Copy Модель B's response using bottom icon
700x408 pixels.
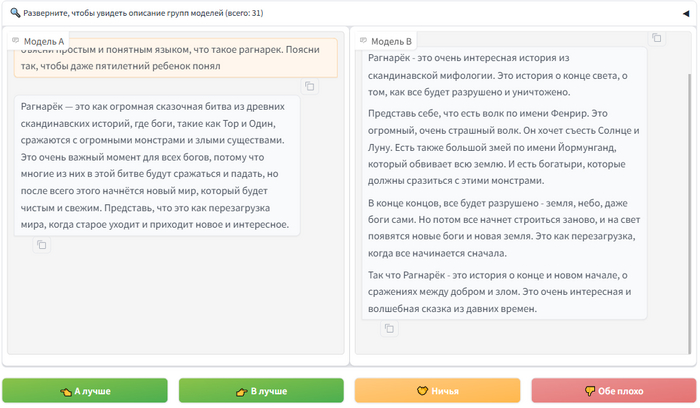(x=389, y=328)
